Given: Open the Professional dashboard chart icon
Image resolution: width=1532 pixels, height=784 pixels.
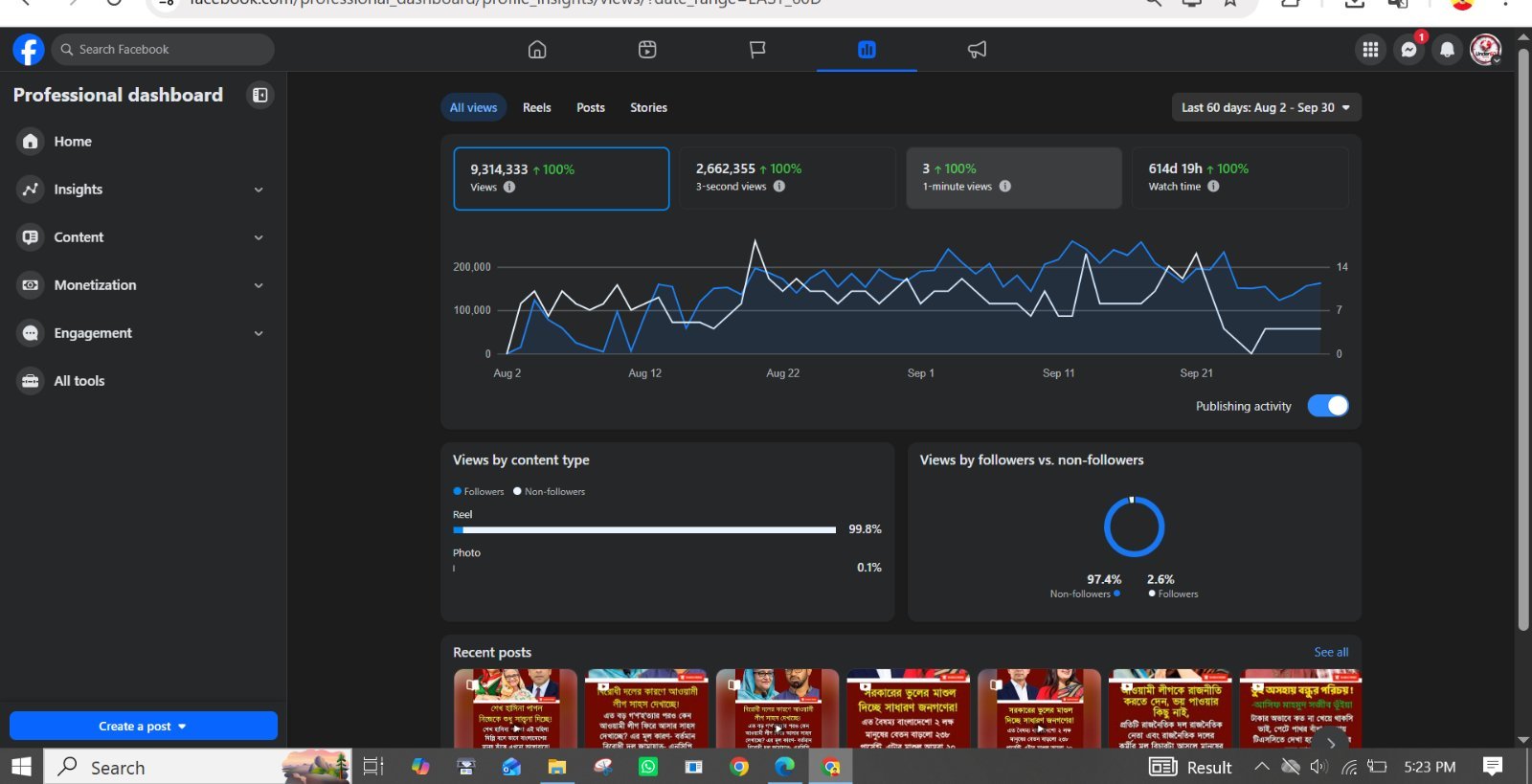Looking at the screenshot, I should 867,50.
